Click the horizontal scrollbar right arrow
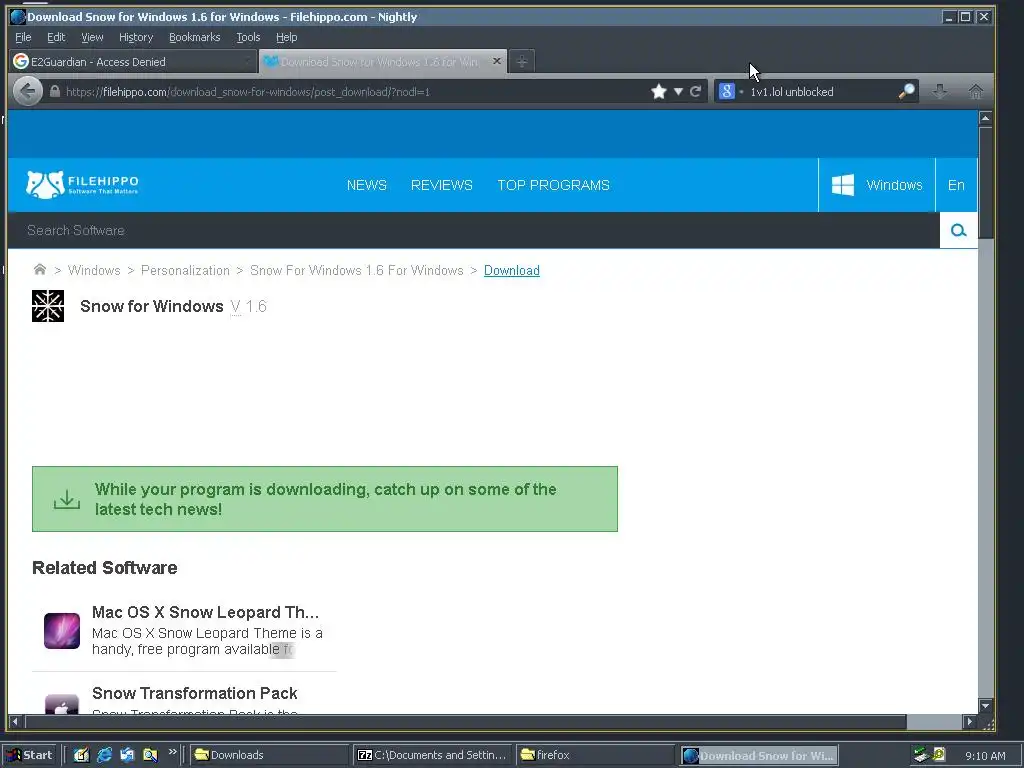The height and width of the screenshot is (768, 1024). click(x=970, y=722)
